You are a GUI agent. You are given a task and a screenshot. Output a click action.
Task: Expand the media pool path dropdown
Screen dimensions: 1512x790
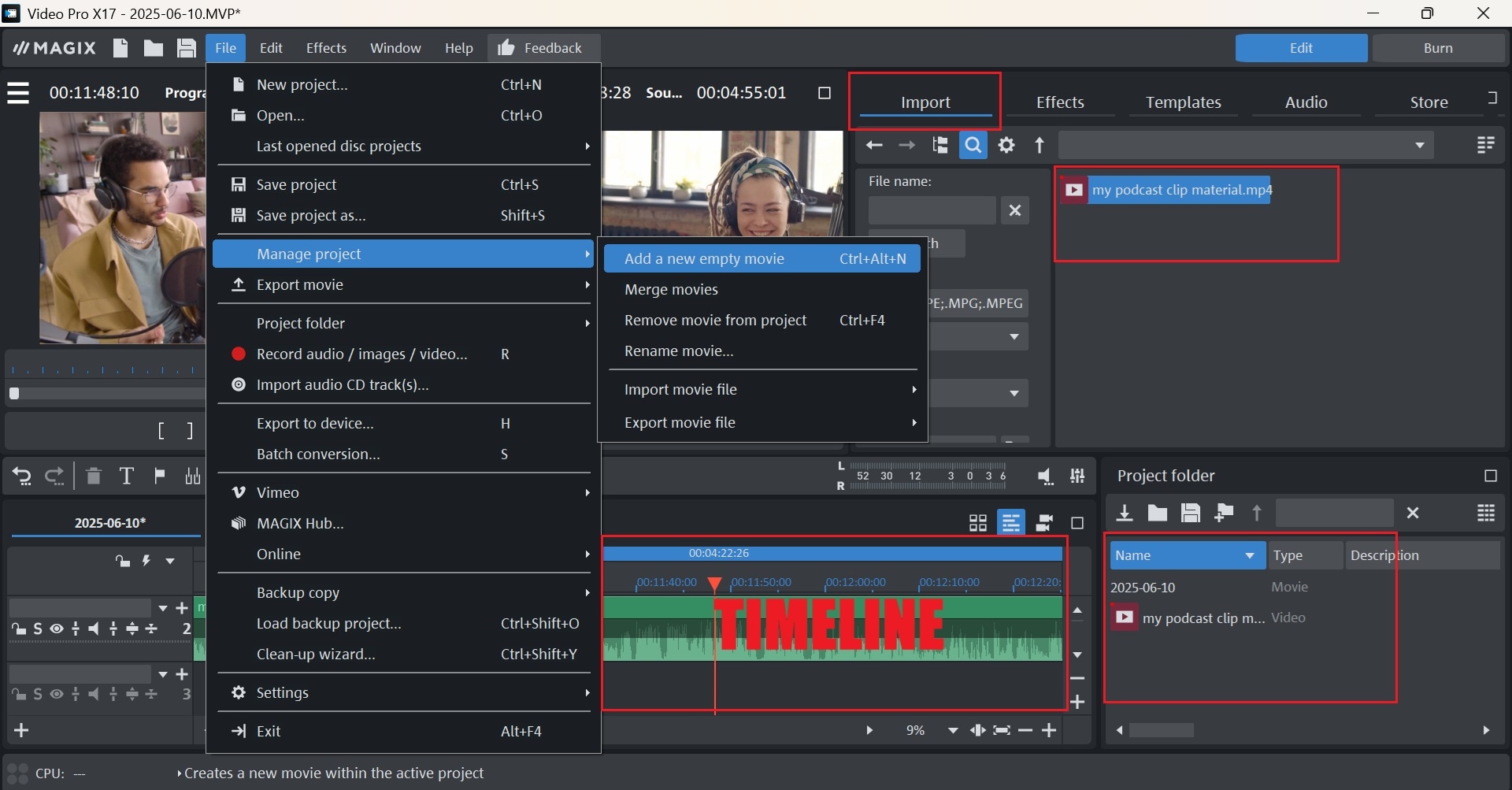tap(1419, 145)
